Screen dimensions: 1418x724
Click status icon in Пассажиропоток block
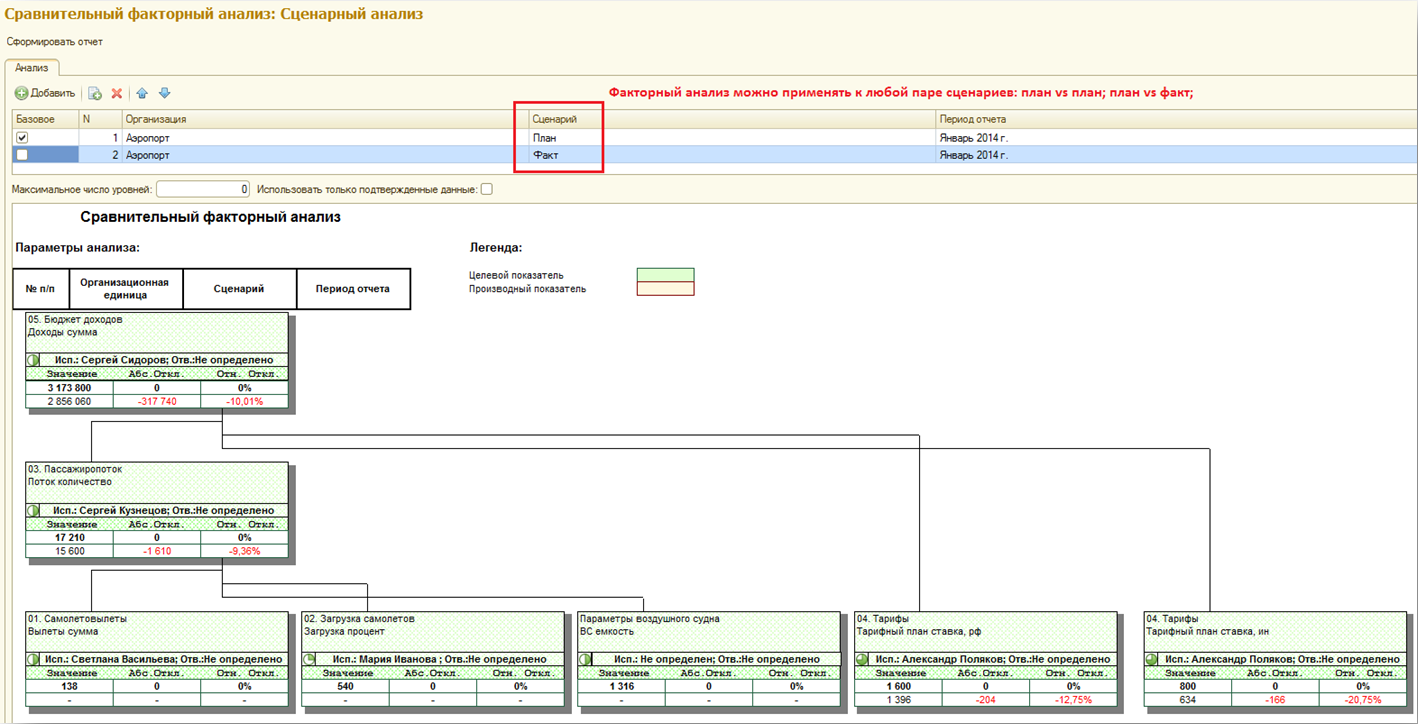(33, 510)
